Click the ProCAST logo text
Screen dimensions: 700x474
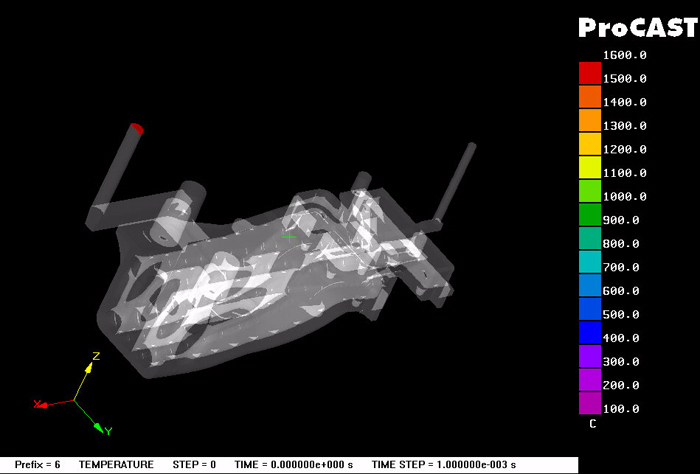[x=638, y=28]
